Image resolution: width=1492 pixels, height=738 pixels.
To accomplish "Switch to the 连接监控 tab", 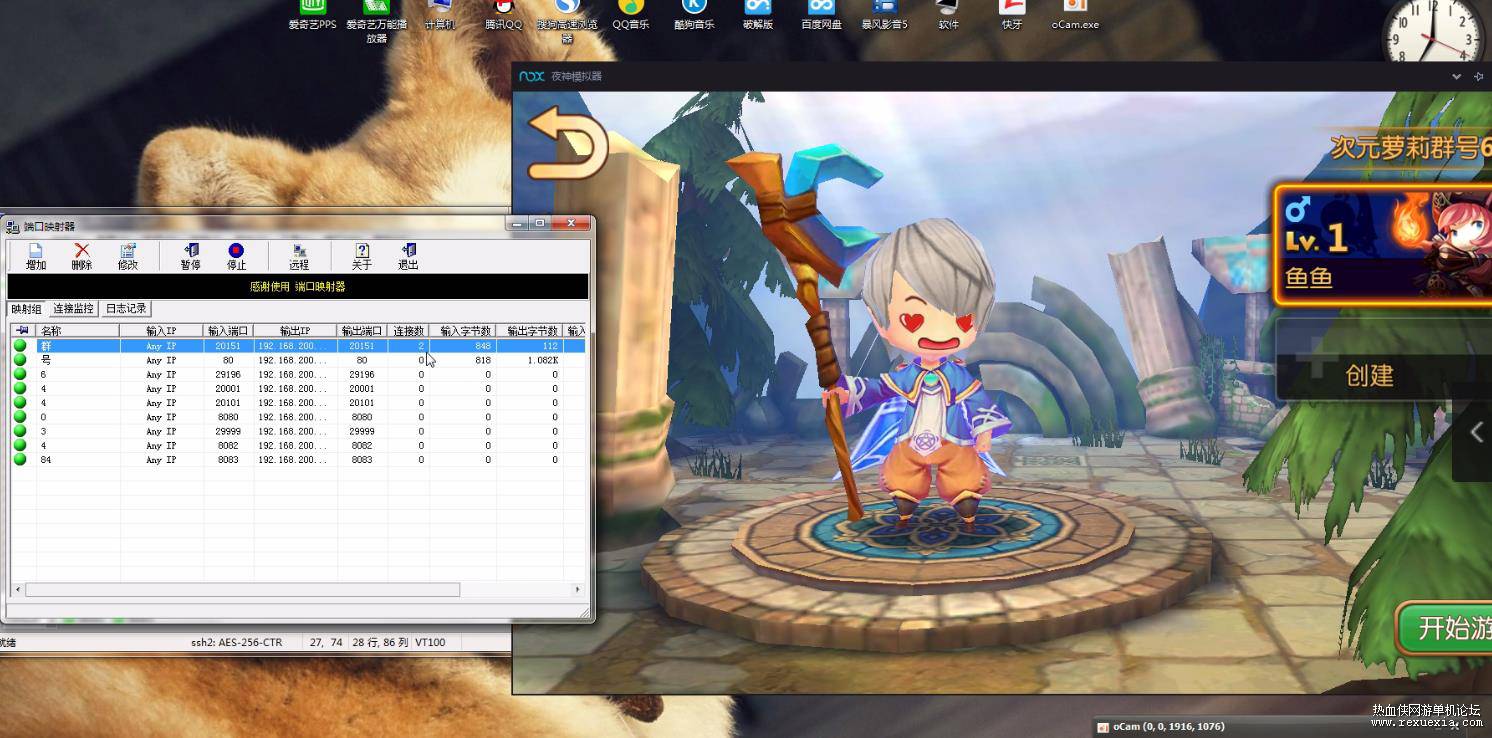I will tap(73, 309).
